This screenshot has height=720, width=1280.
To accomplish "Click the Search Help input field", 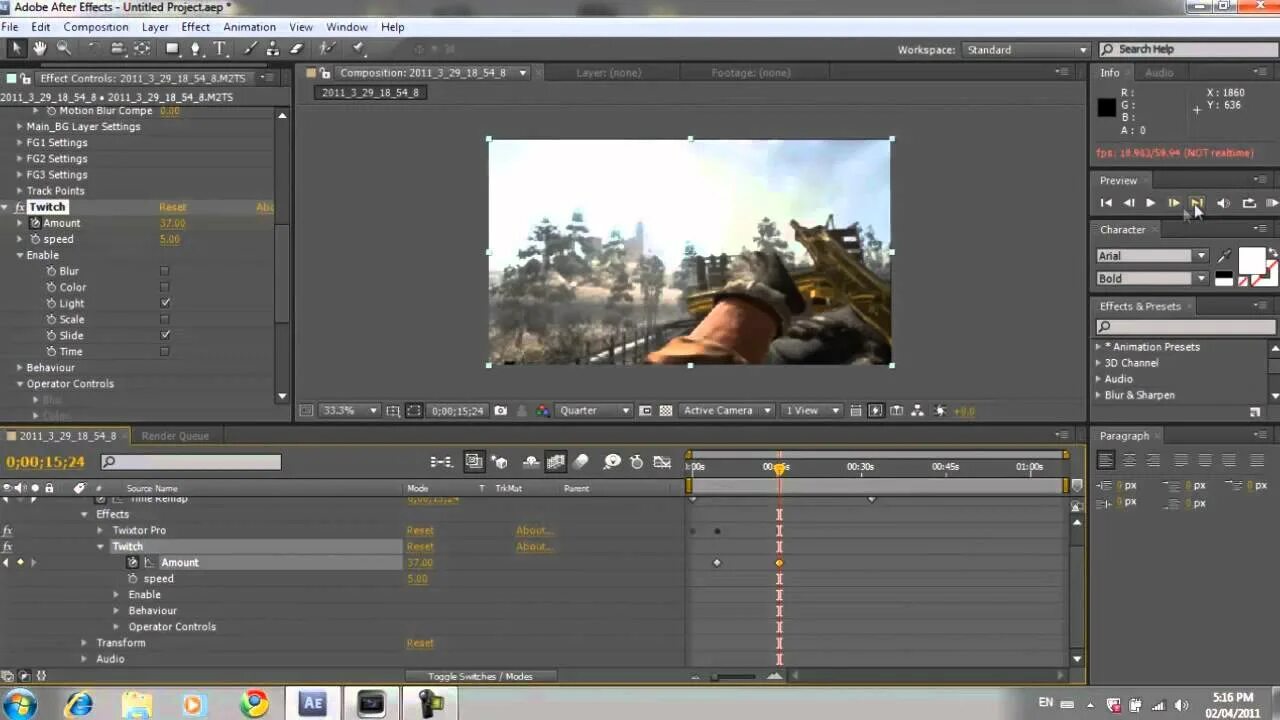I will [1187, 49].
